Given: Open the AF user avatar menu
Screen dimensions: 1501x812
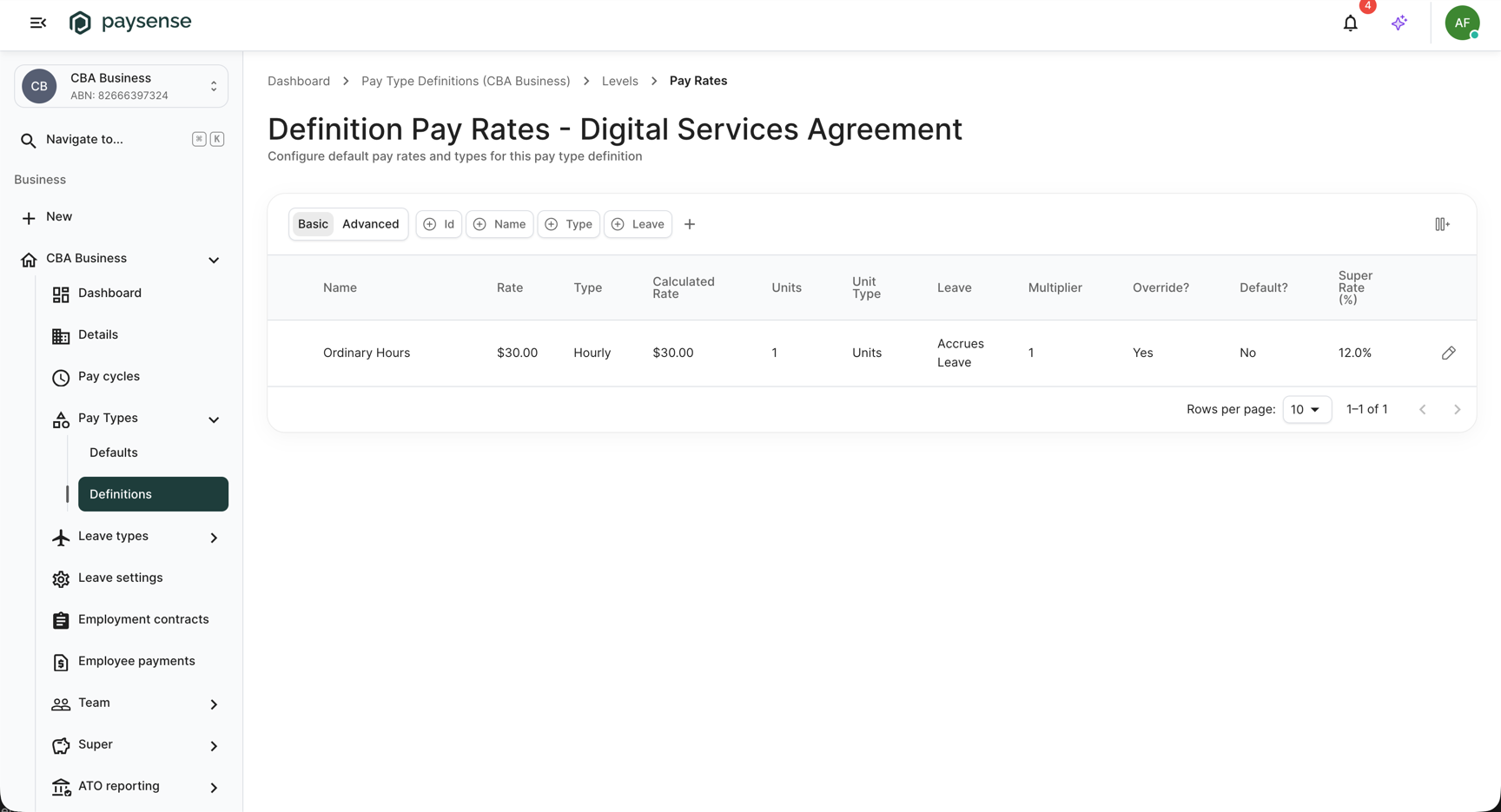Looking at the screenshot, I should 1462,23.
